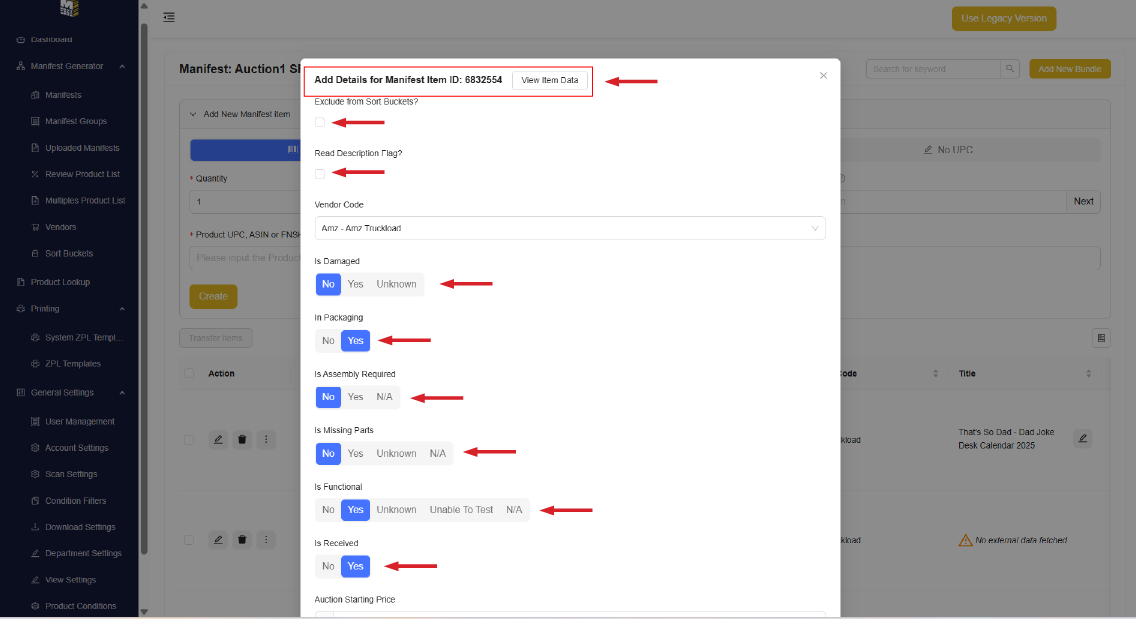The height and width of the screenshot is (620, 1136).
Task: Click the keyword search magnifier icon
Action: (x=1010, y=69)
